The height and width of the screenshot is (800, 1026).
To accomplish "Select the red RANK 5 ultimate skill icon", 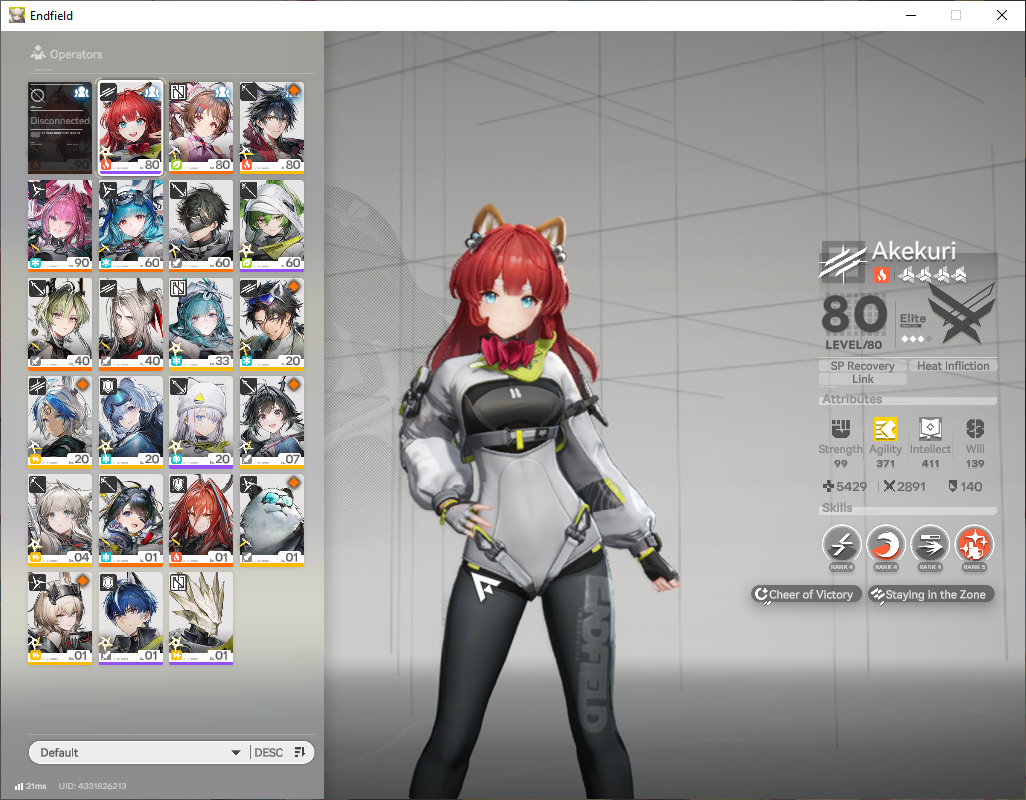I will [974, 544].
